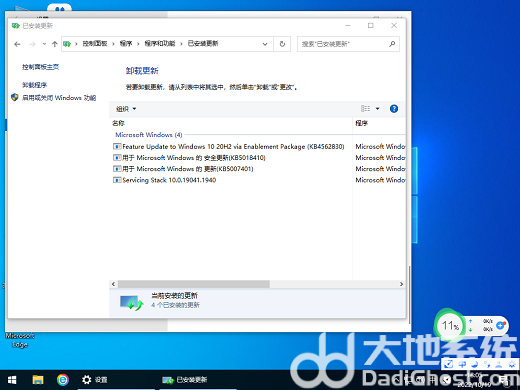Click icon of KB5007401 entry
Screen dimensions: 520x390
click(117, 169)
